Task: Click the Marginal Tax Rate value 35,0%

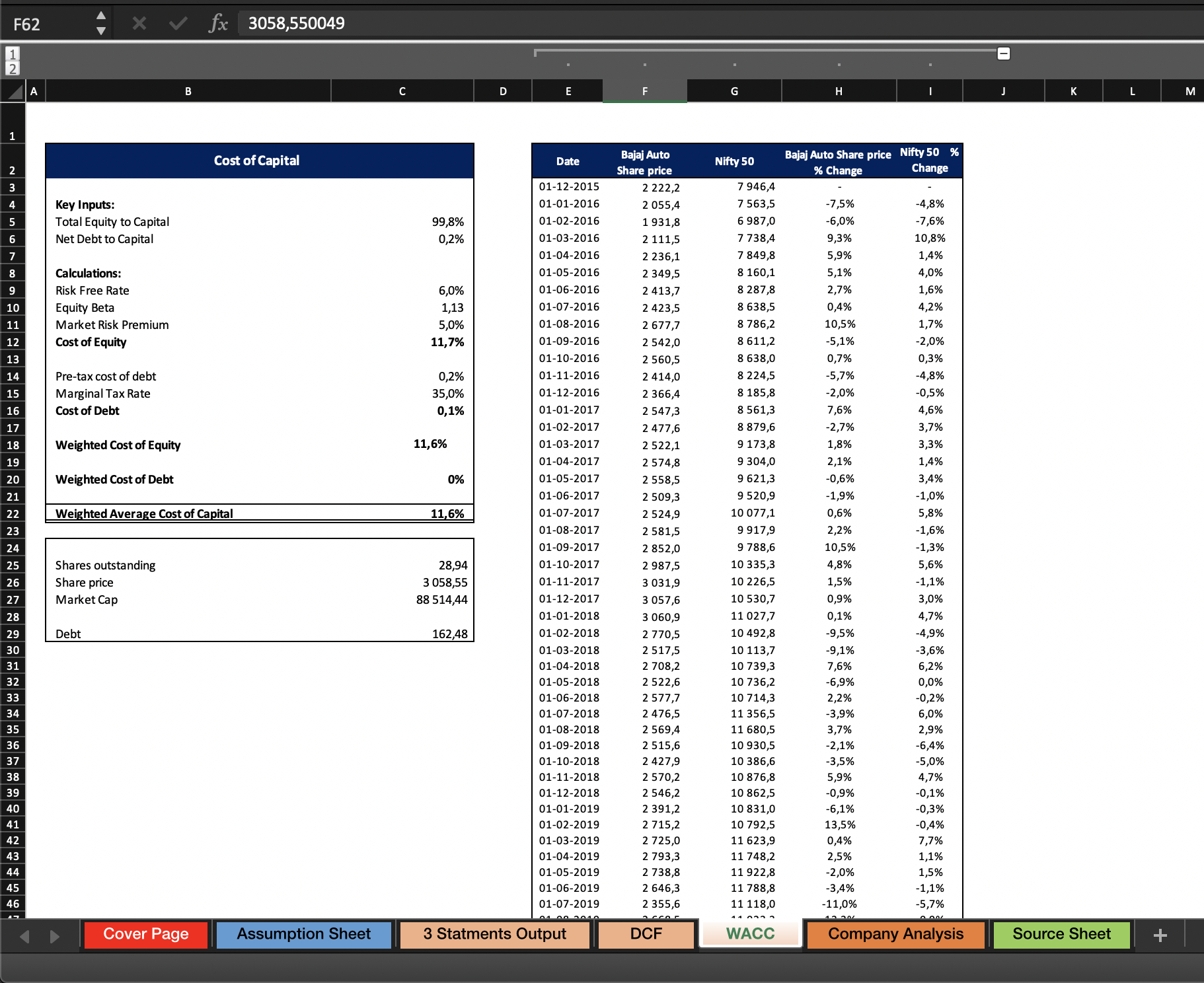Action: click(x=448, y=394)
